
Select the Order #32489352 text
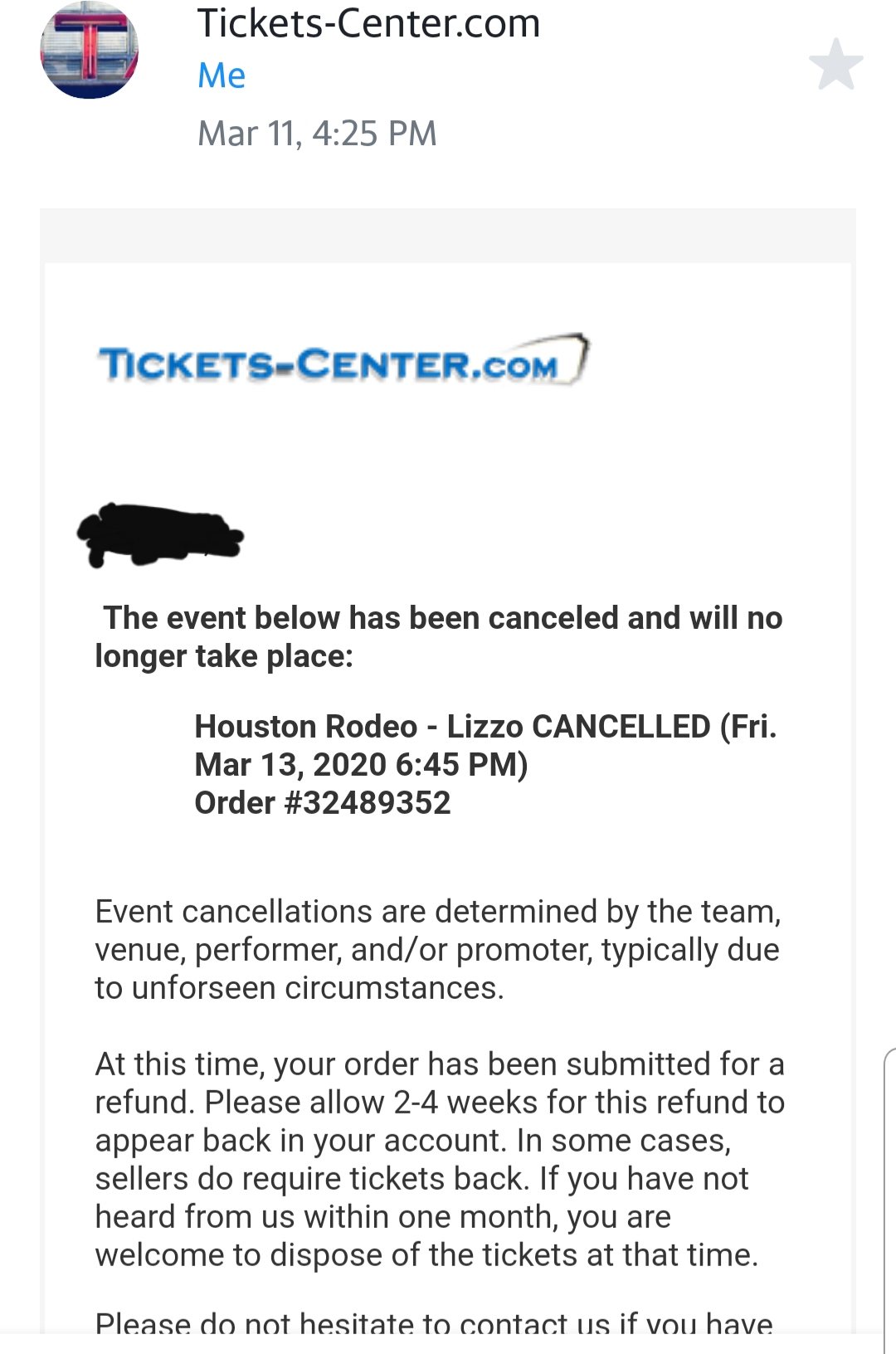coord(322,802)
